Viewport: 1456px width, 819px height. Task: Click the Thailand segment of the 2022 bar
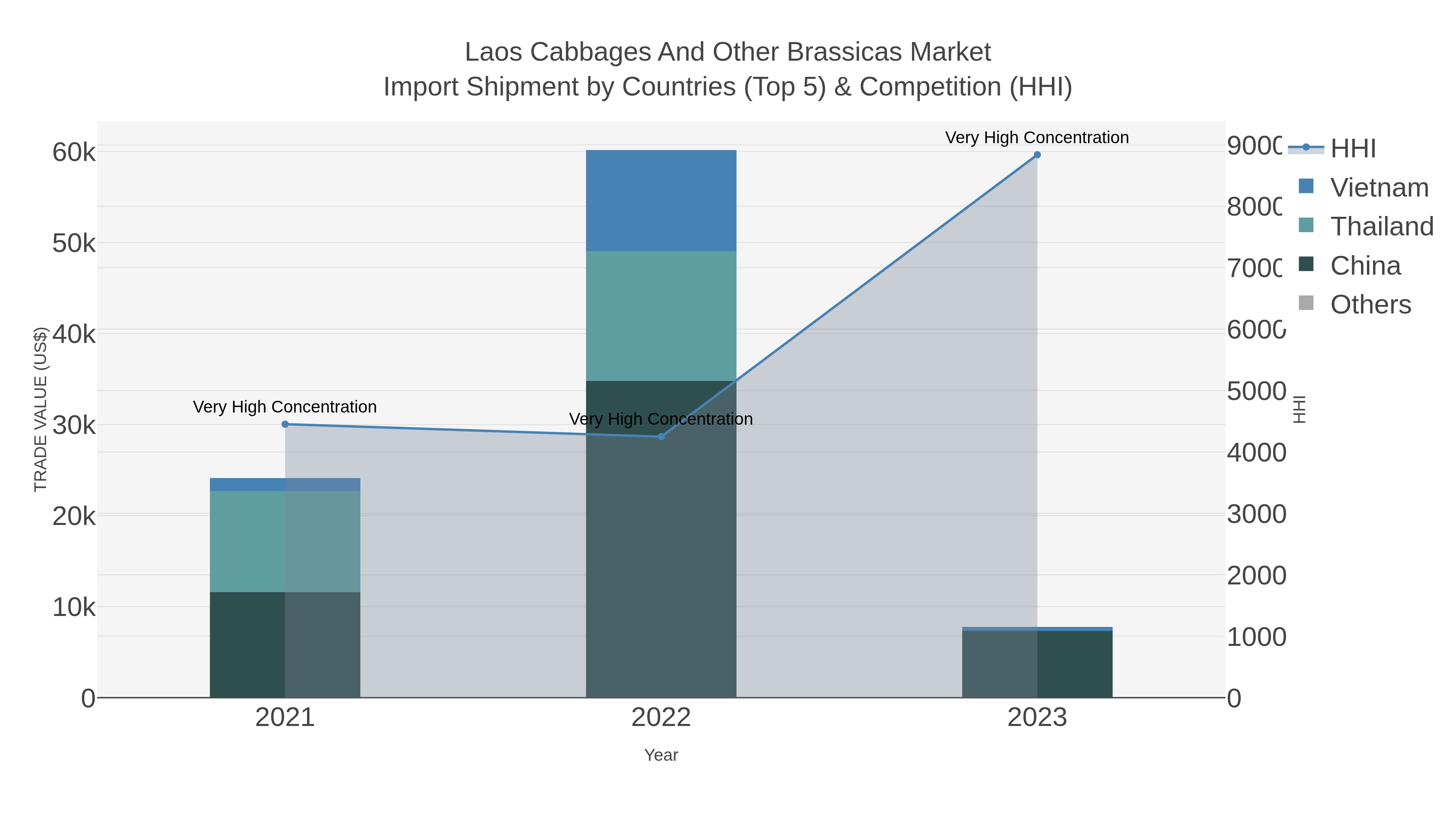click(x=661, y=316)
